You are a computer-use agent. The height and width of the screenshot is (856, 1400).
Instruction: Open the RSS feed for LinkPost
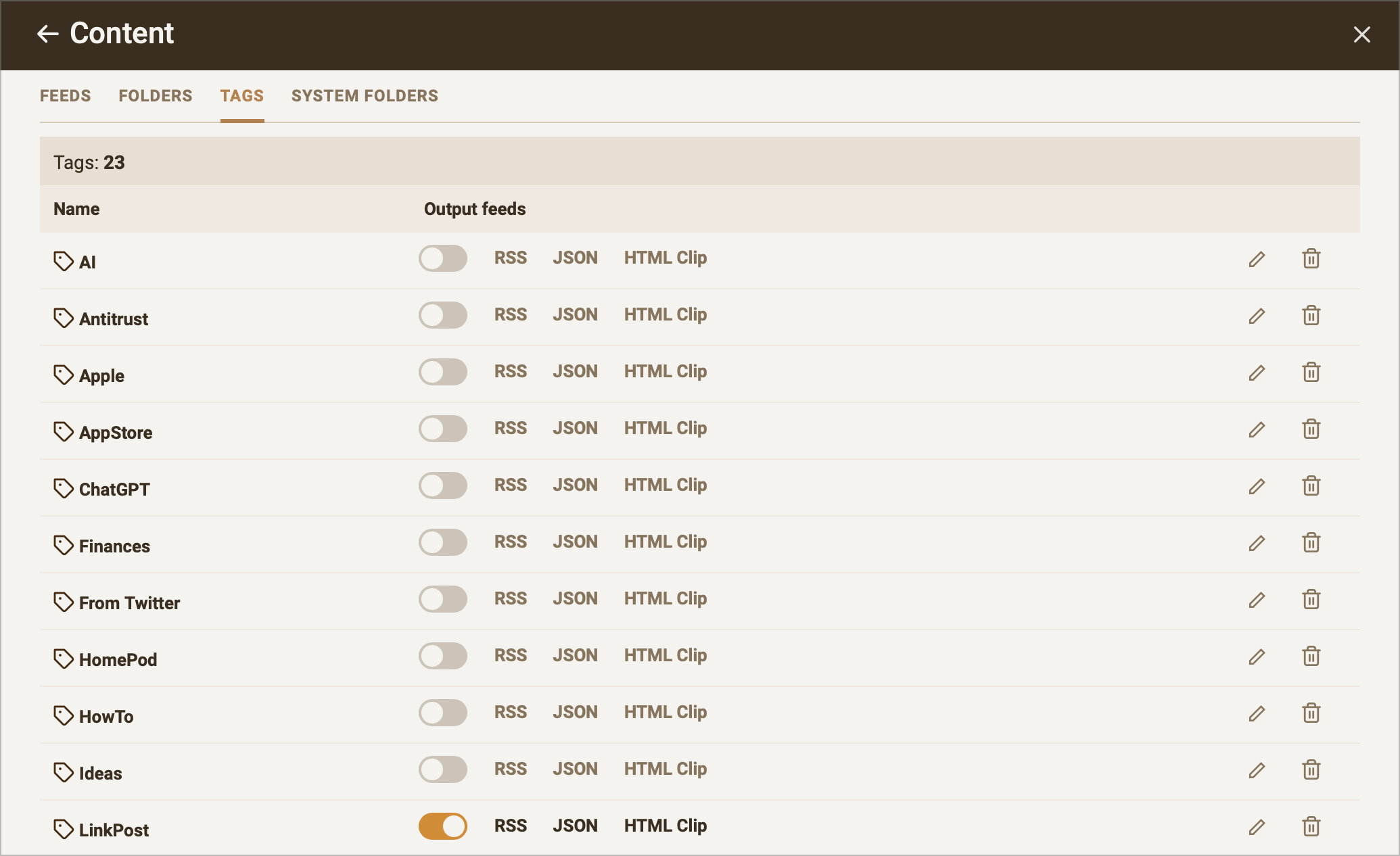(x=510, y=826)
